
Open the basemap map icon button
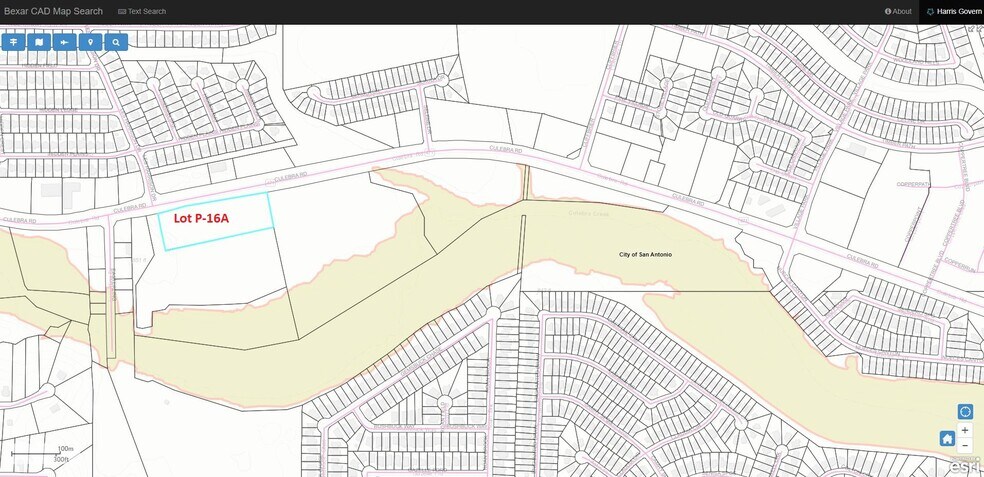39,42
